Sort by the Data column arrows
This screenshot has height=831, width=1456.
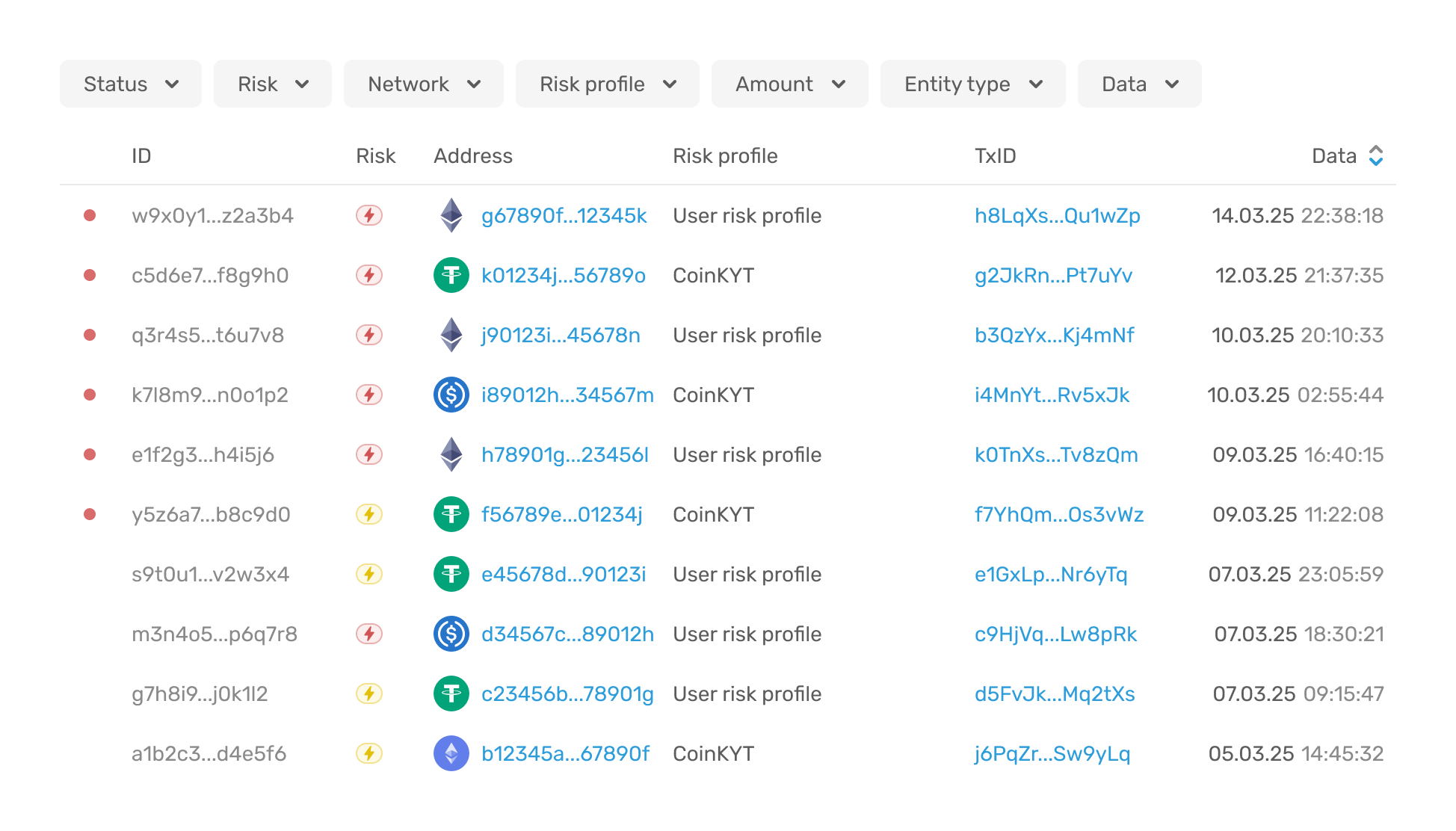(1376, 155)
